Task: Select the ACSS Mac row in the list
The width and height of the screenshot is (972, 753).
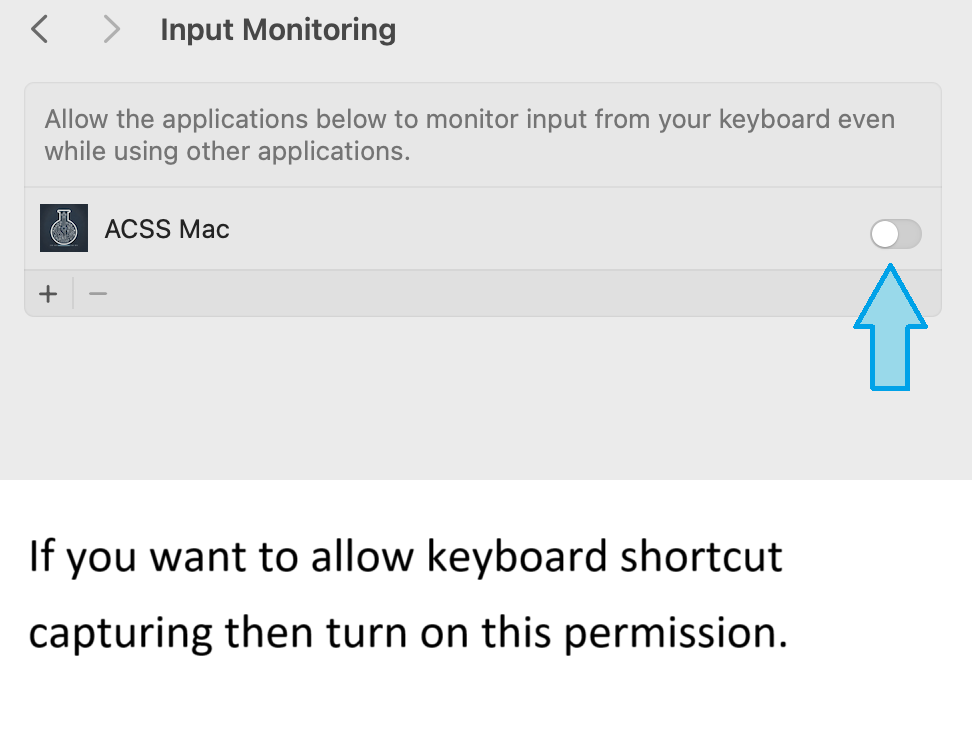Action: coord(483,228)
